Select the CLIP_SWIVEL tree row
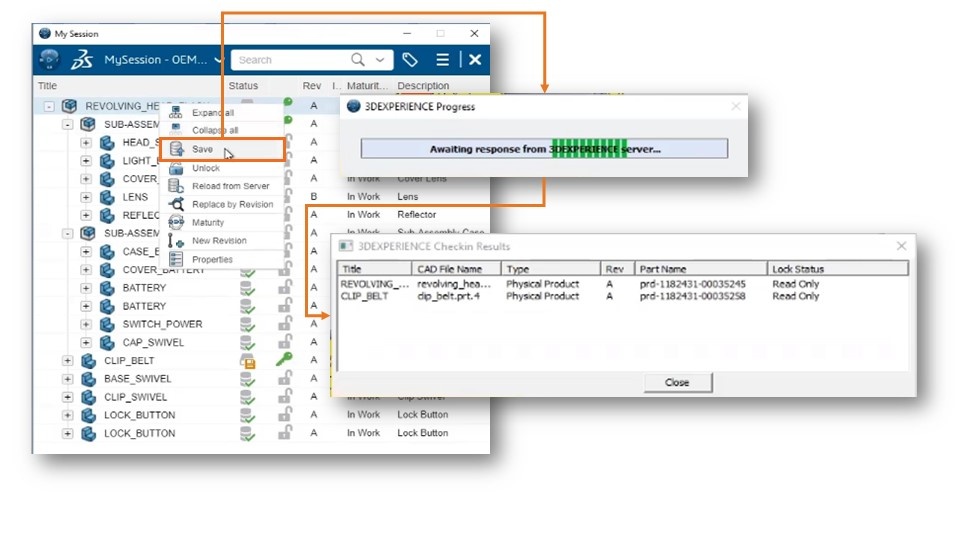The width and height of the screenshot is (960, 540). point(261,397)
